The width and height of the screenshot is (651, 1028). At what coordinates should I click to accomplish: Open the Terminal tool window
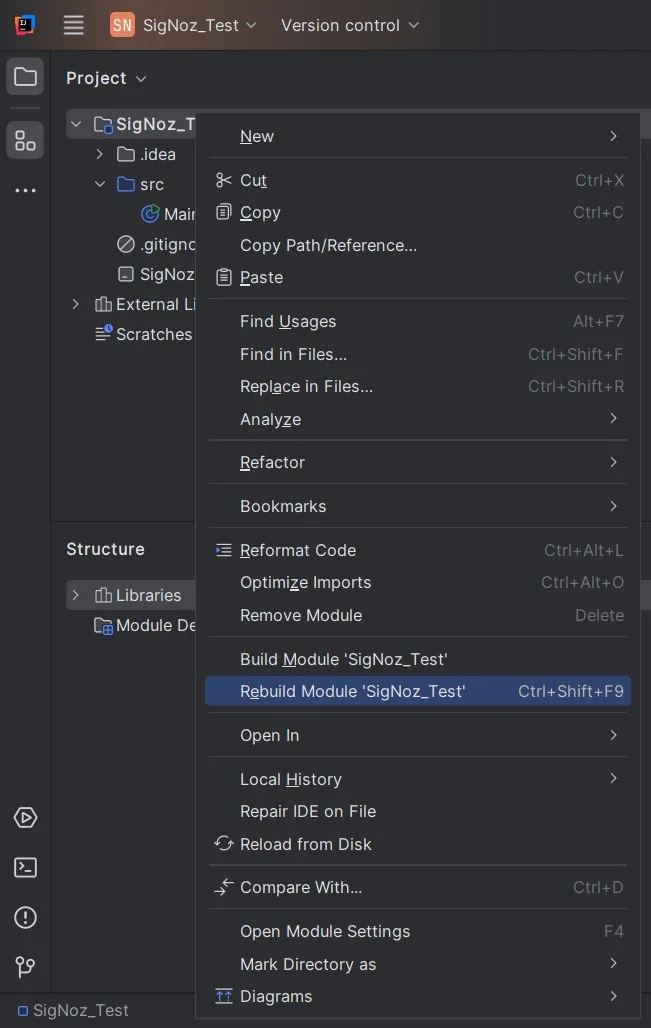click(25, 867)
